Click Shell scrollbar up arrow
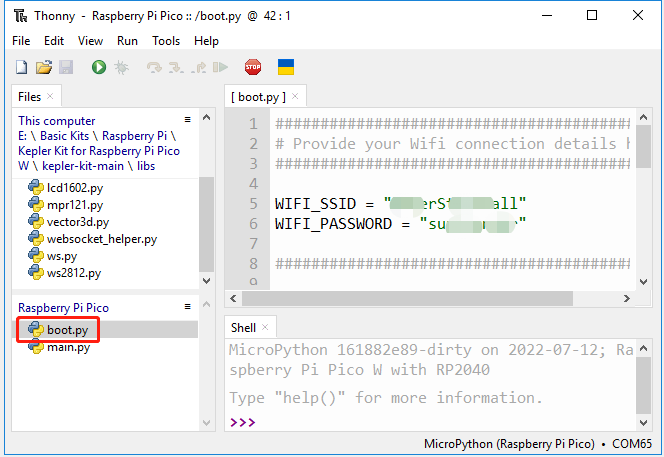The width and height of the screenshot is (664, 457). [644, 348]
